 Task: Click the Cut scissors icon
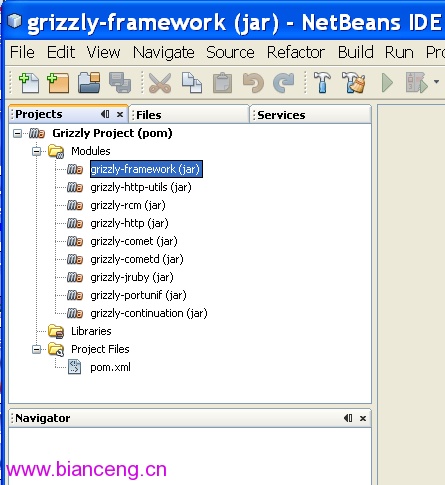point(160,83)
